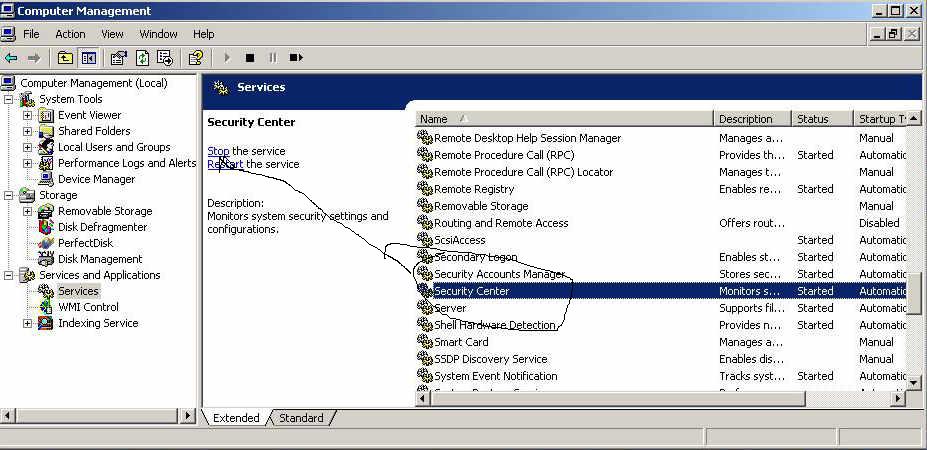
Task: Click the Forward arrow toolbar icon
Action: coord(34,57)
